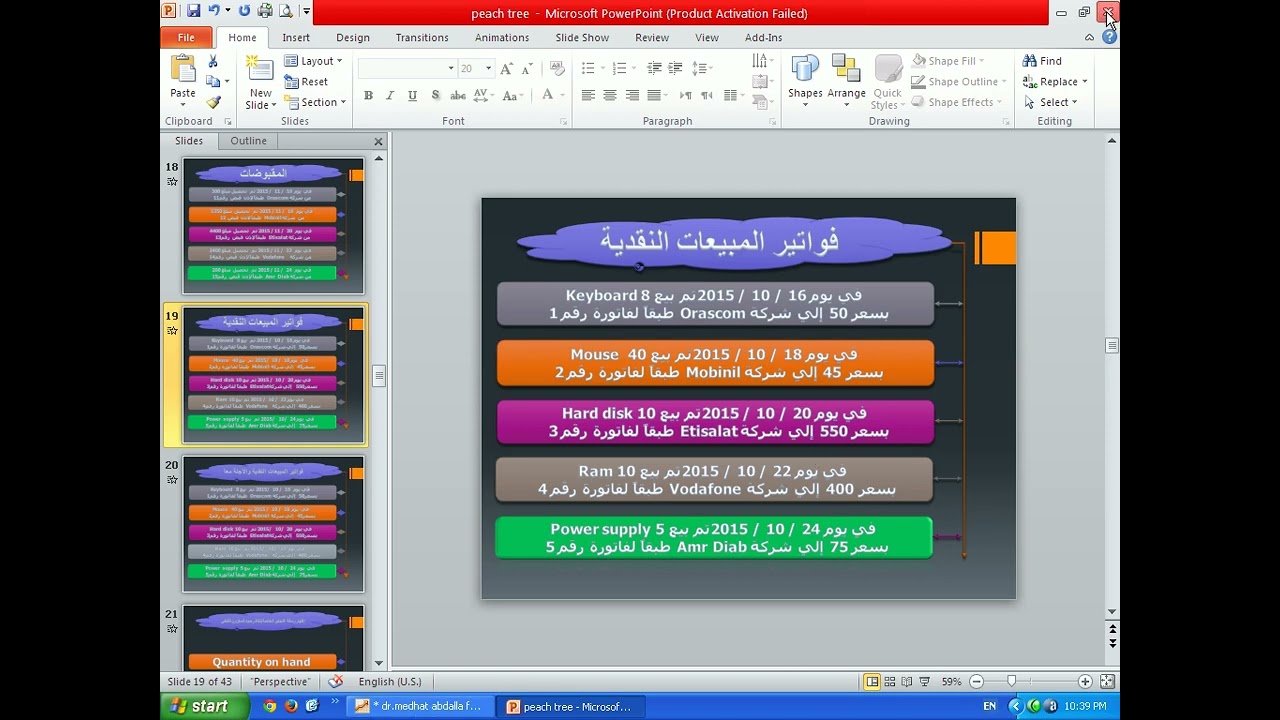Click the Undo arrow icon

click(x=213, y=11)
